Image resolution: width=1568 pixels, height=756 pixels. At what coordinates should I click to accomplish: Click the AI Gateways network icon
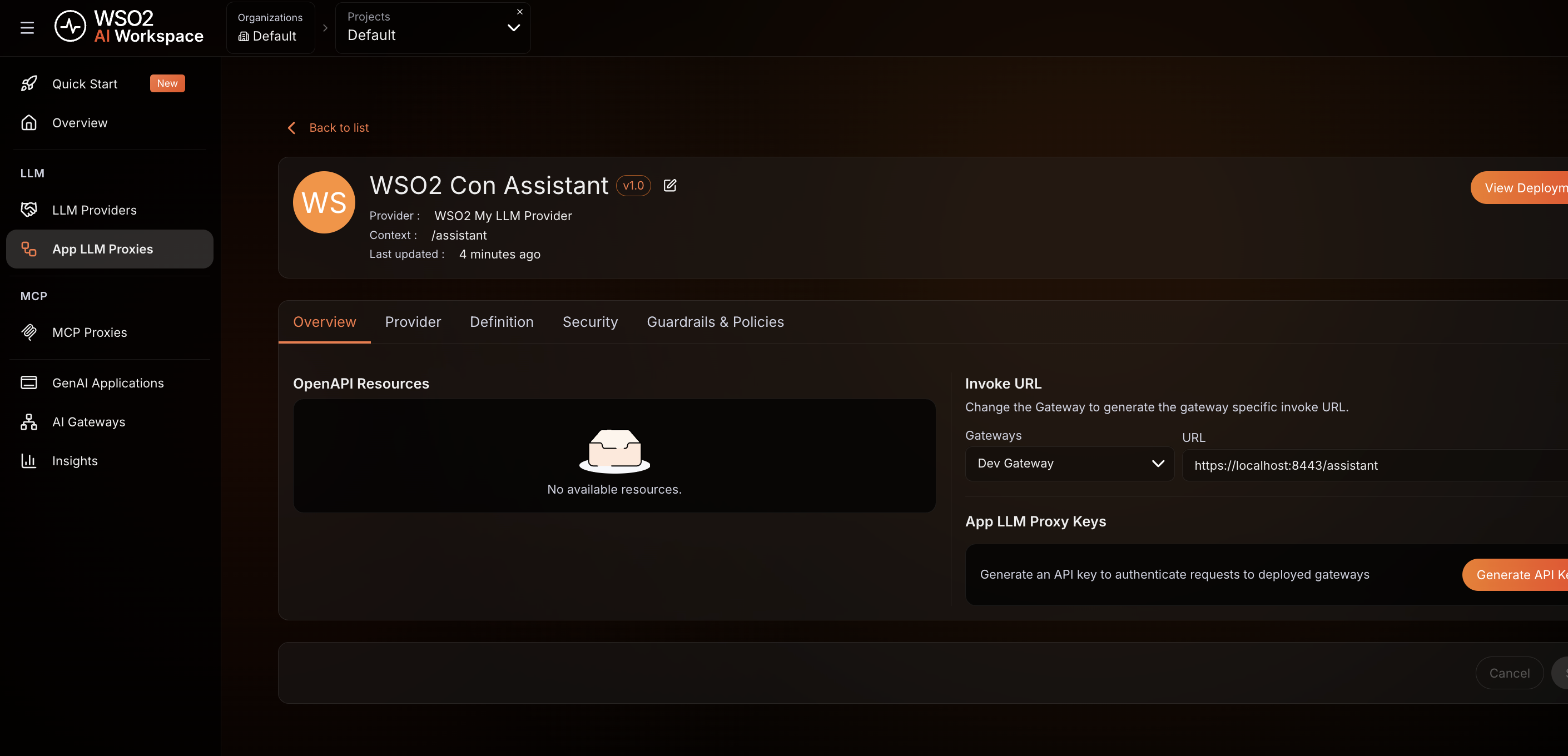pyautogui.click(x=28, y=422)
